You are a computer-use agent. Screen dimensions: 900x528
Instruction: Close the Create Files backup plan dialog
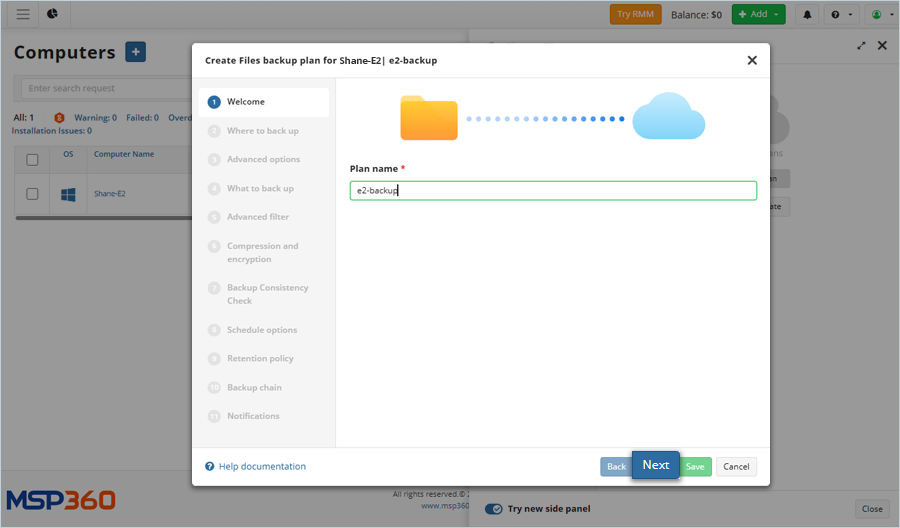point(752,60)
